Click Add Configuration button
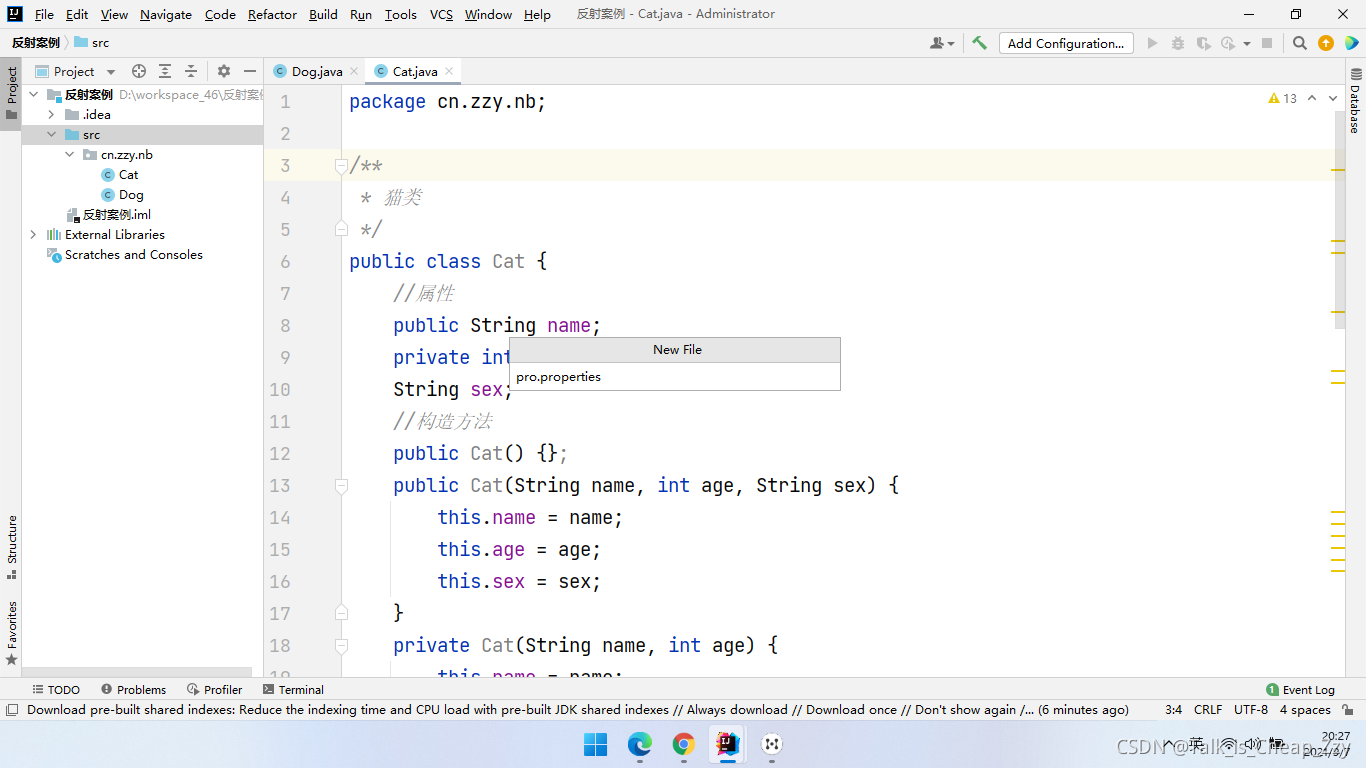This screenshot has width=1366, height=768. [1066, 43]
